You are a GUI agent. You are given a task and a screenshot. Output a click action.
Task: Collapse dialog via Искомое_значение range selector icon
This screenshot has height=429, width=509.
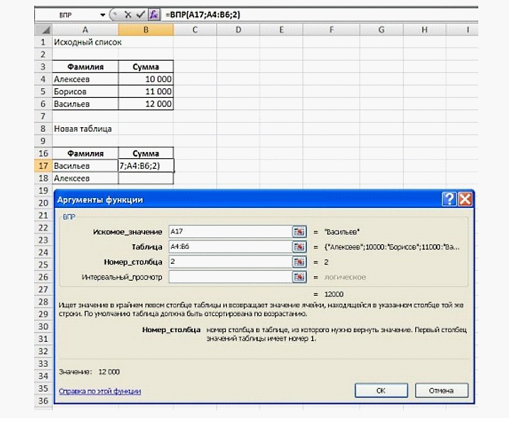[299, 232]
